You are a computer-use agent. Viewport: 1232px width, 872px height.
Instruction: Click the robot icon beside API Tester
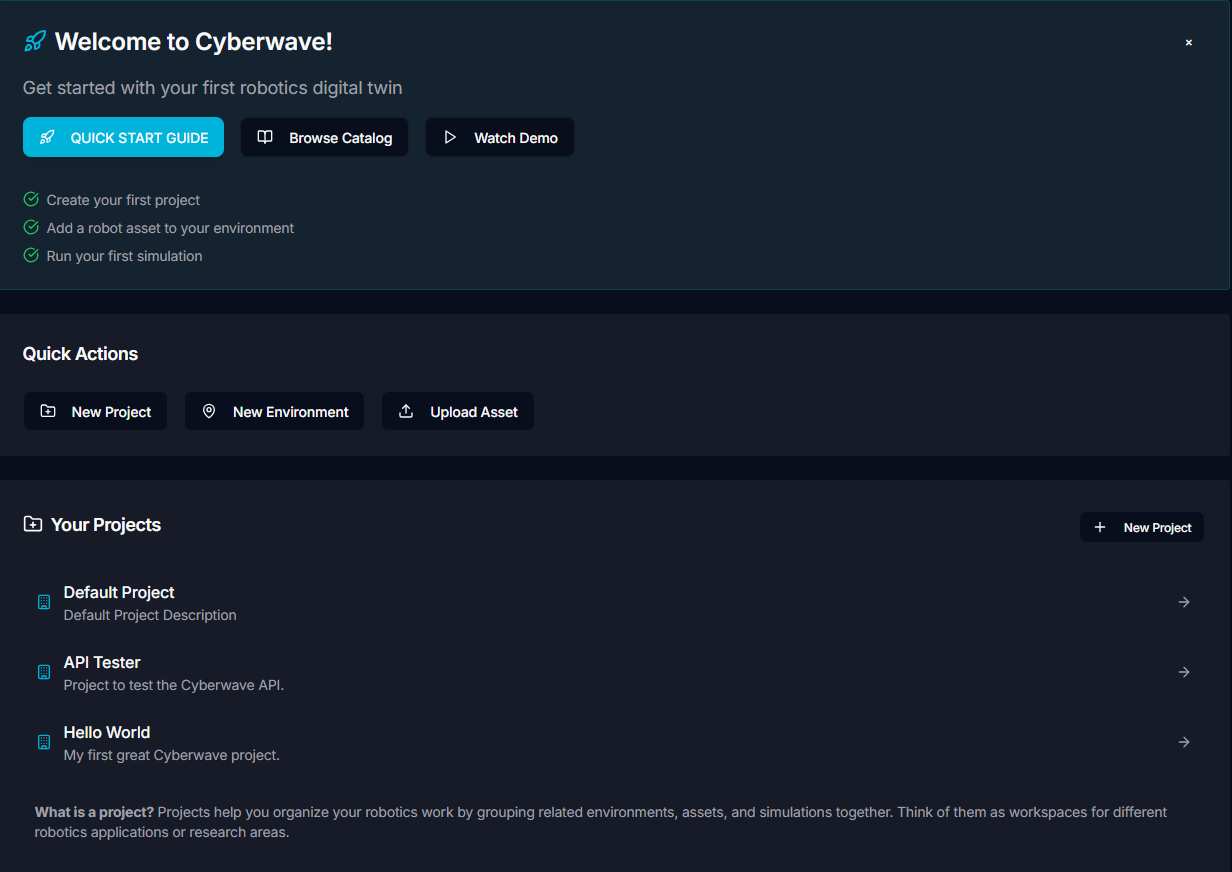43,672
